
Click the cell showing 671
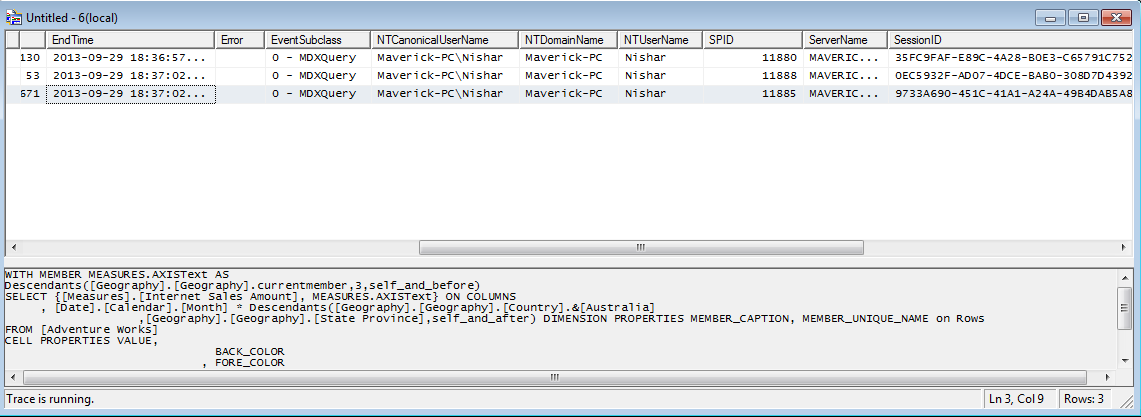[x=32, y=94]
